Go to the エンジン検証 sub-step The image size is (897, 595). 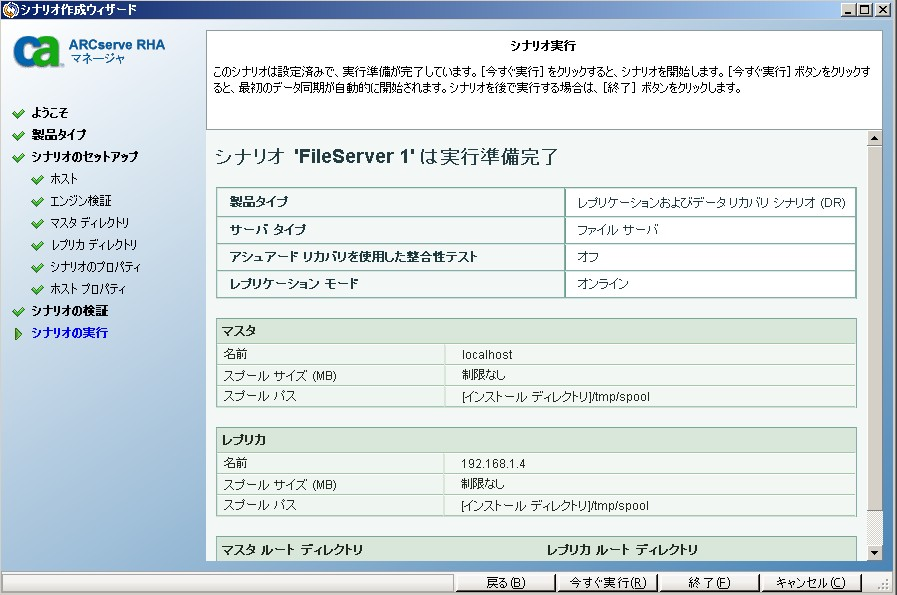(81, 201)
